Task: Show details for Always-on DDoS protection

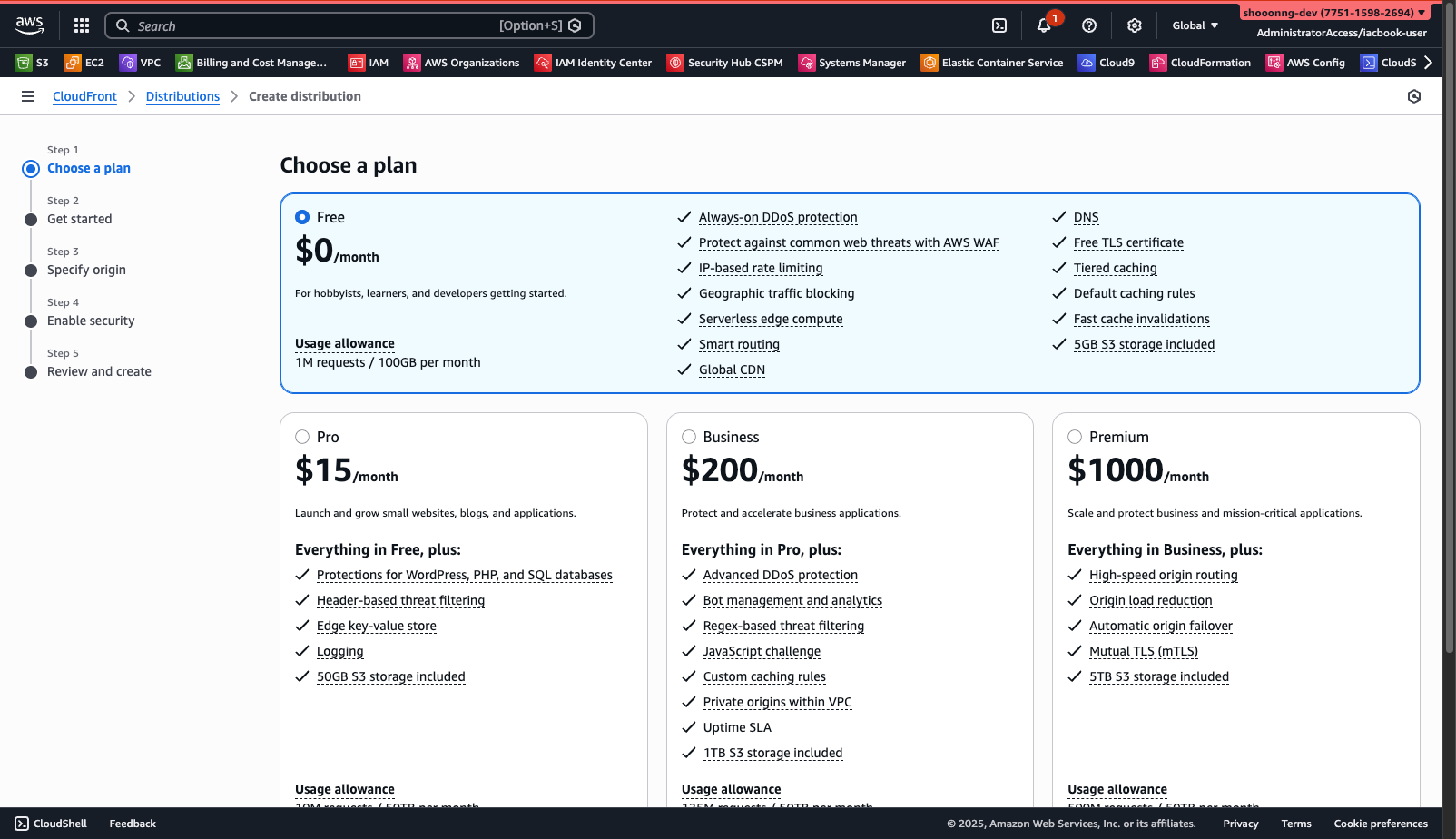Action: coord(778,217)
